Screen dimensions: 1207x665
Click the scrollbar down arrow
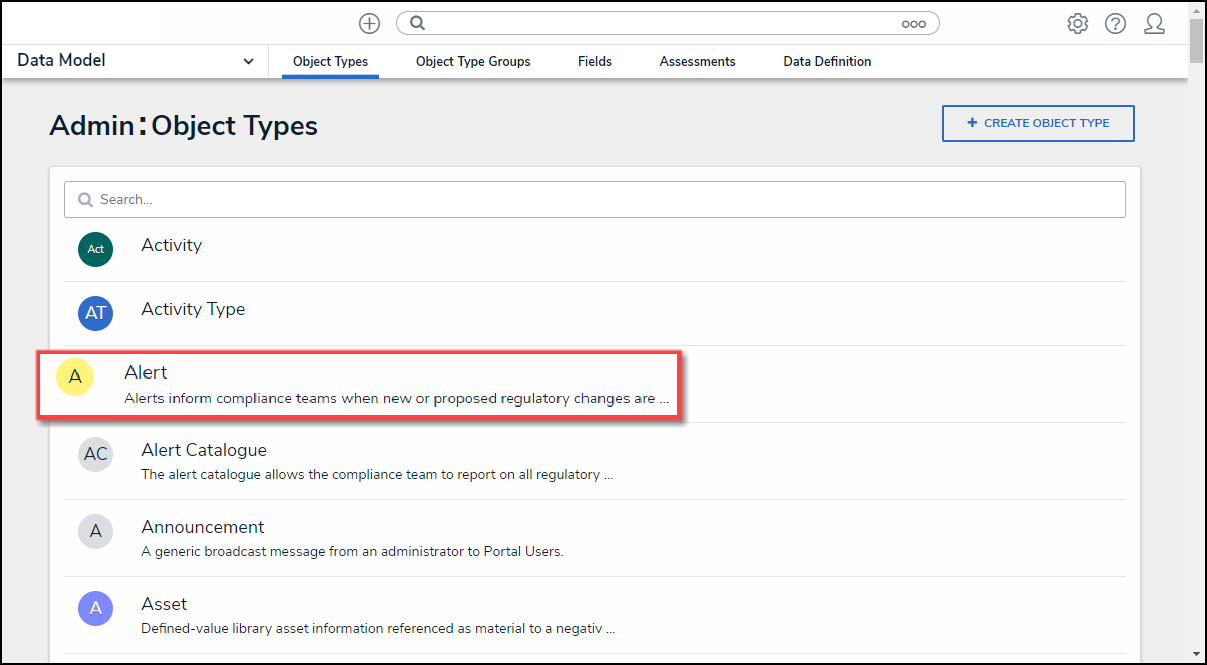pyautogui.click(x=1197, y=654)
